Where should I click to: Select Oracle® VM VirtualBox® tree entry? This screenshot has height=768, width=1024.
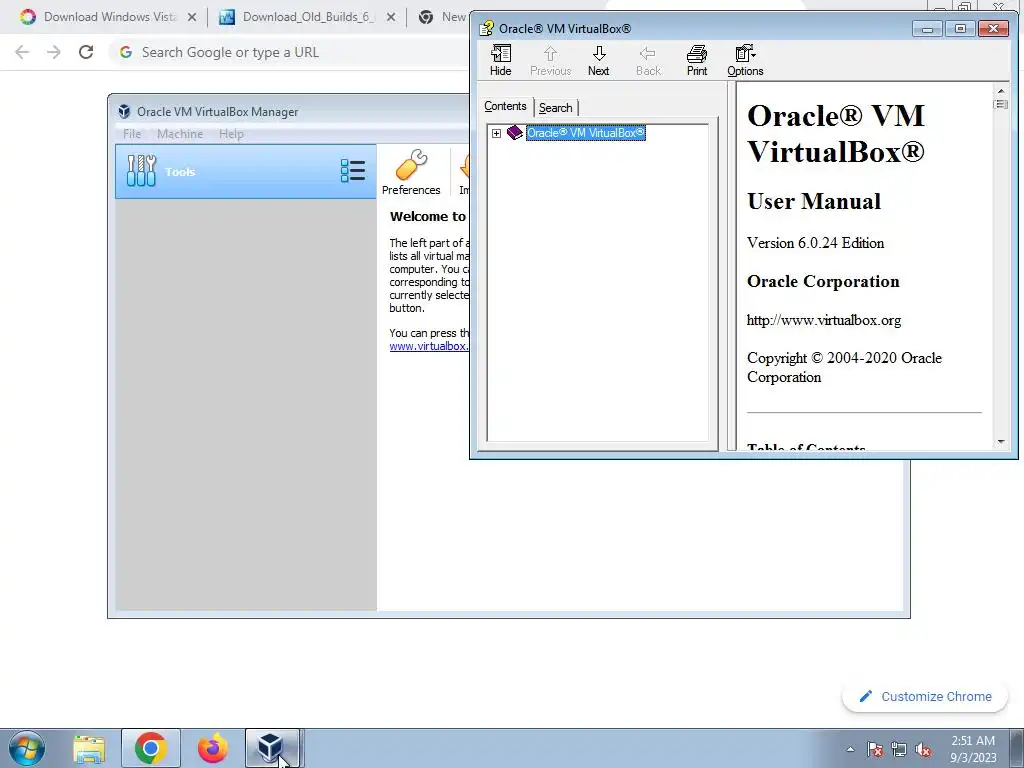pyautogui.click(x=586, y=133)
